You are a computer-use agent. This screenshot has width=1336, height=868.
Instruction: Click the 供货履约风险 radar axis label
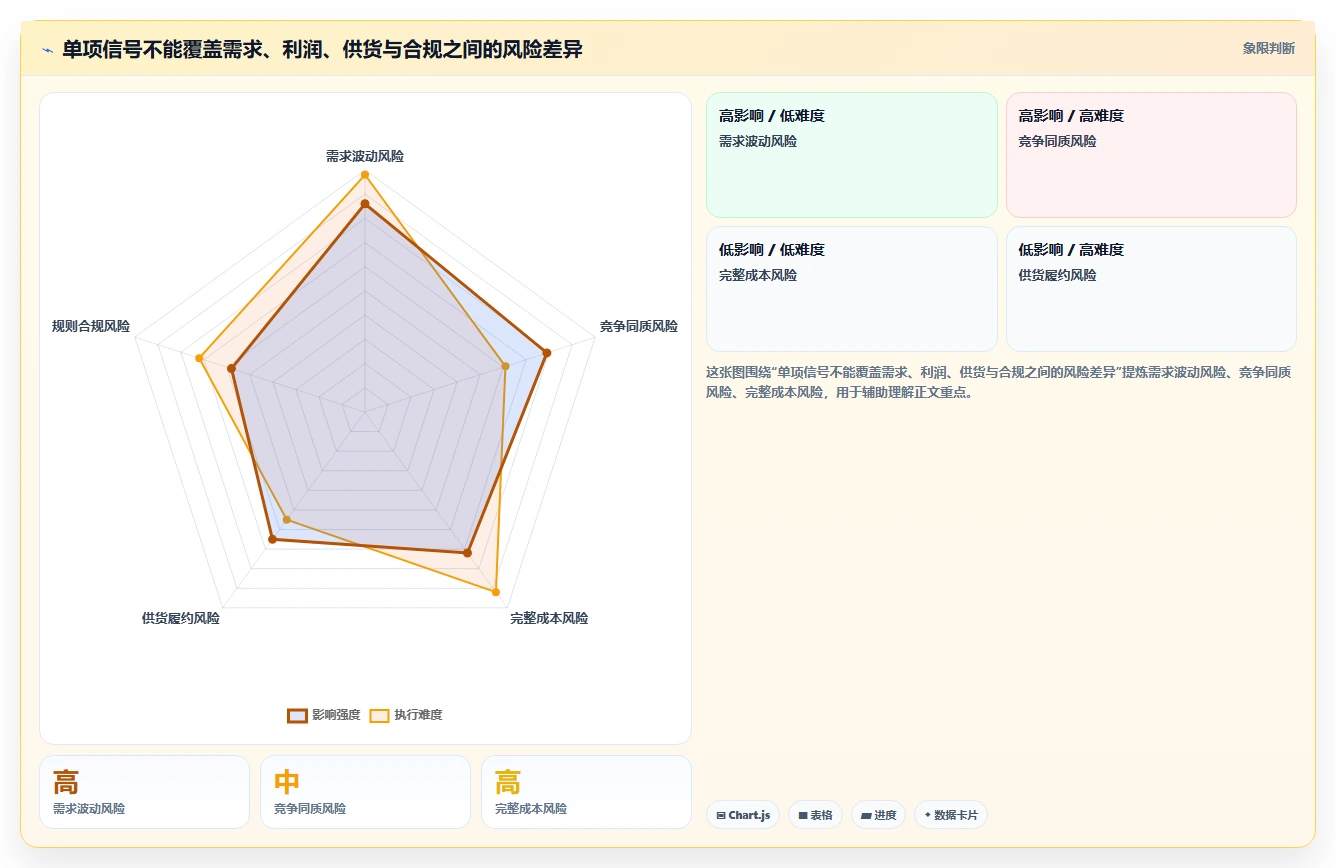pyautogui.click(x=180, y=618)
